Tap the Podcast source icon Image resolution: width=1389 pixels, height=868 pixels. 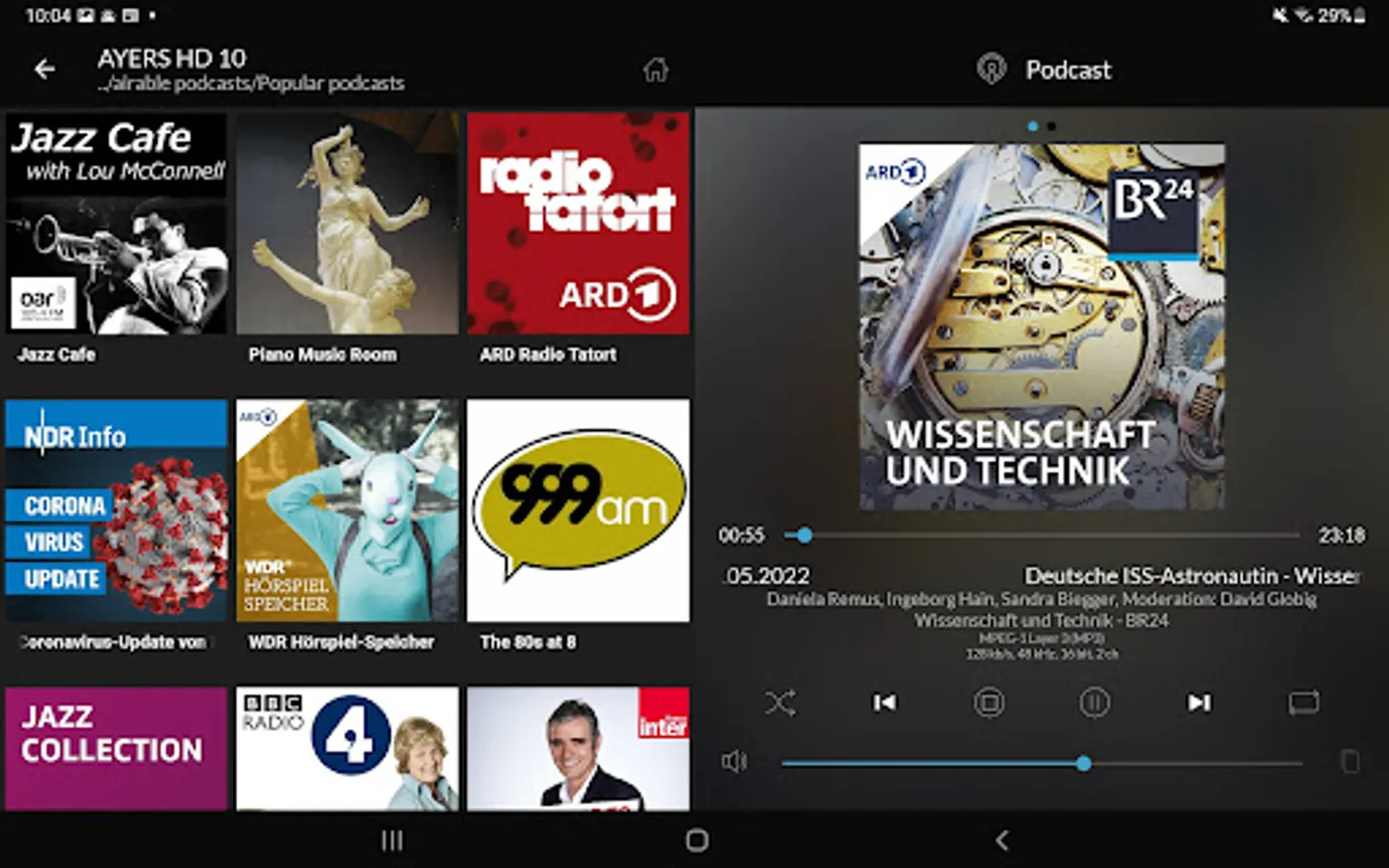[991, 69]
